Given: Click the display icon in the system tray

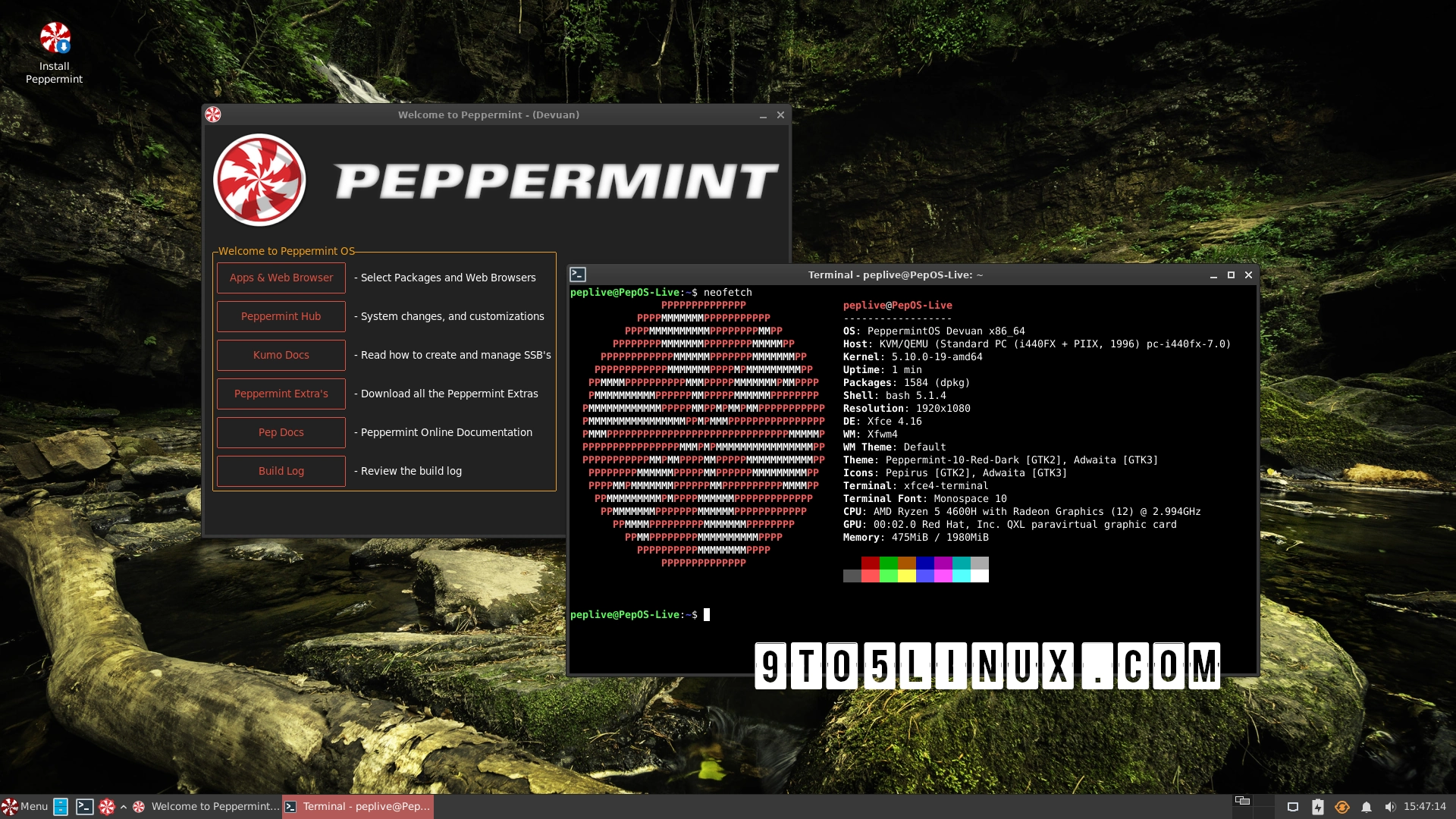Looking at the screenshot, I should pyautogui.click(x=1293, y=806).
